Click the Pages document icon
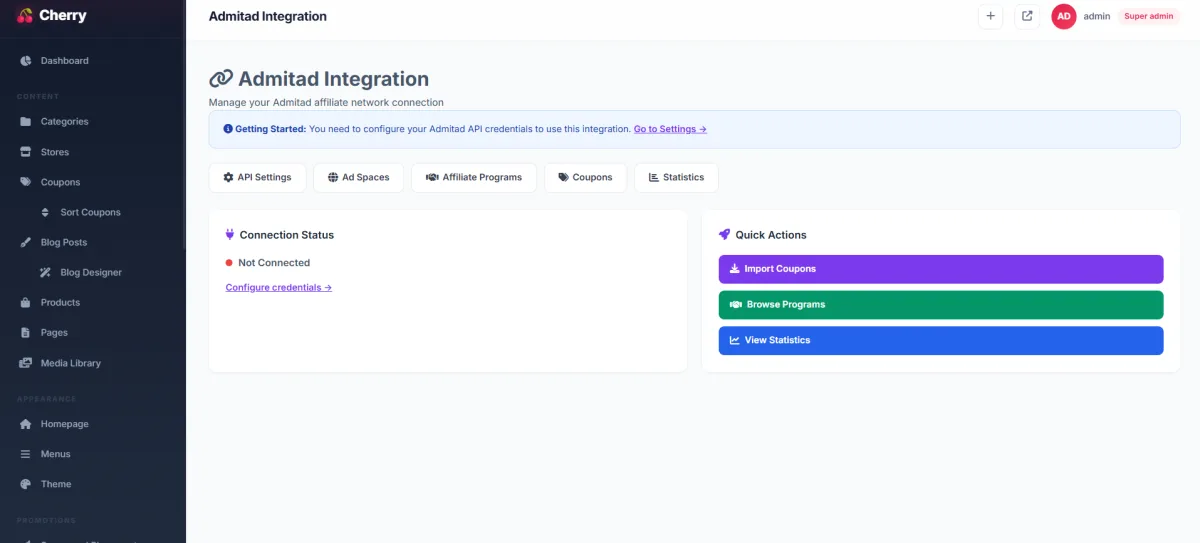The width and height of the screenshot is (1200, 543). coord(26,332)
